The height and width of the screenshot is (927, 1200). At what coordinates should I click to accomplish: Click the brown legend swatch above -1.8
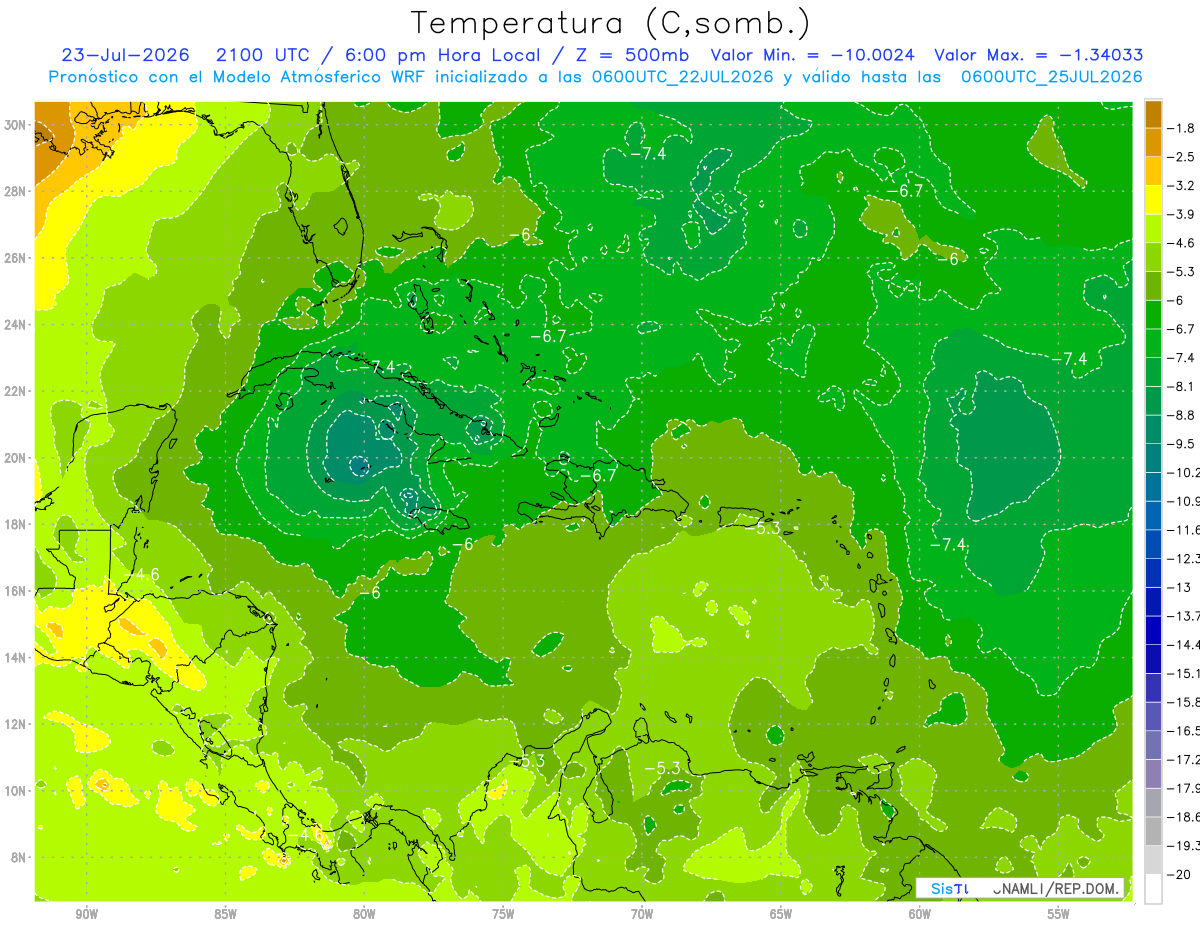(x=1153, y=115)
